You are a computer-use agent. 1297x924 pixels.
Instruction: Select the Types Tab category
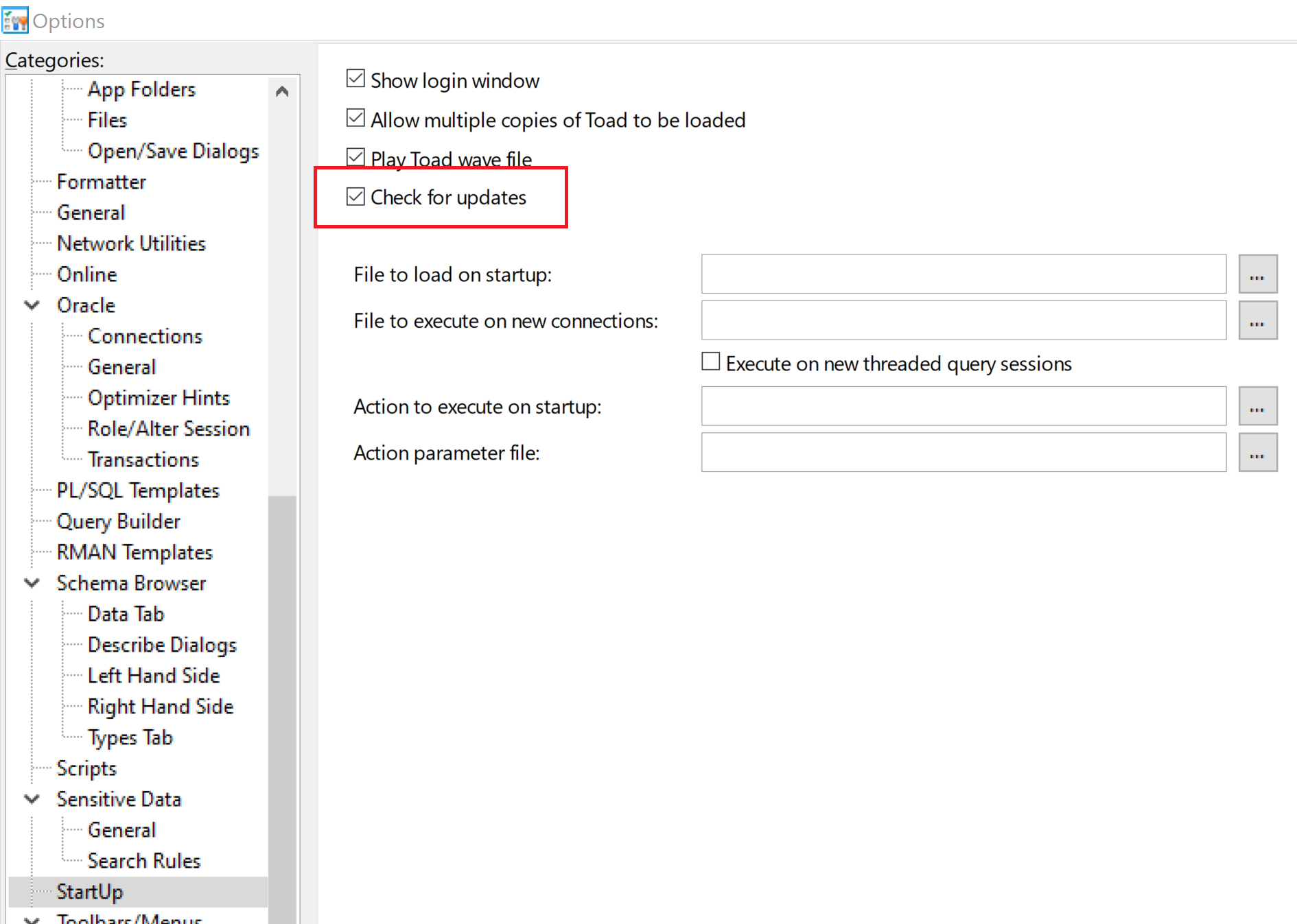130,737
